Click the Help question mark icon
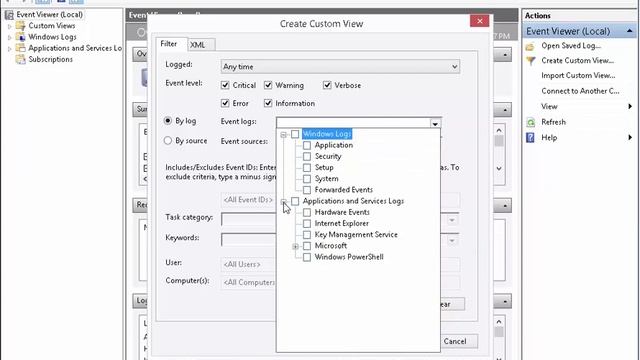 [530, 138]
